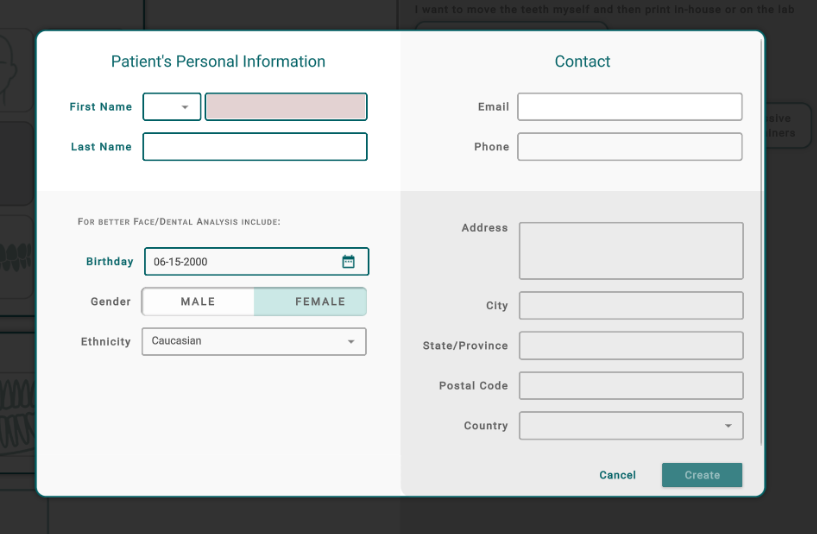
Task: Click the City label
Action: click(x=497, y=306)
